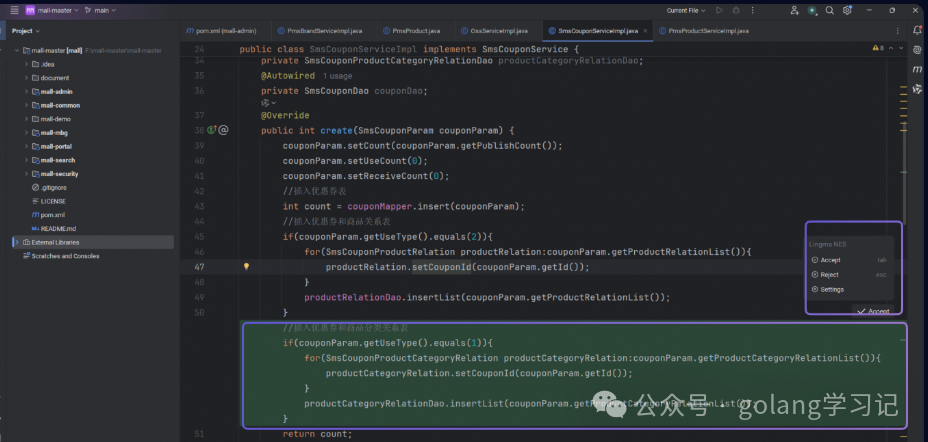Click the add collaborator person icon
This screenshot has height=442, width=928.
(x=794, y=10)
